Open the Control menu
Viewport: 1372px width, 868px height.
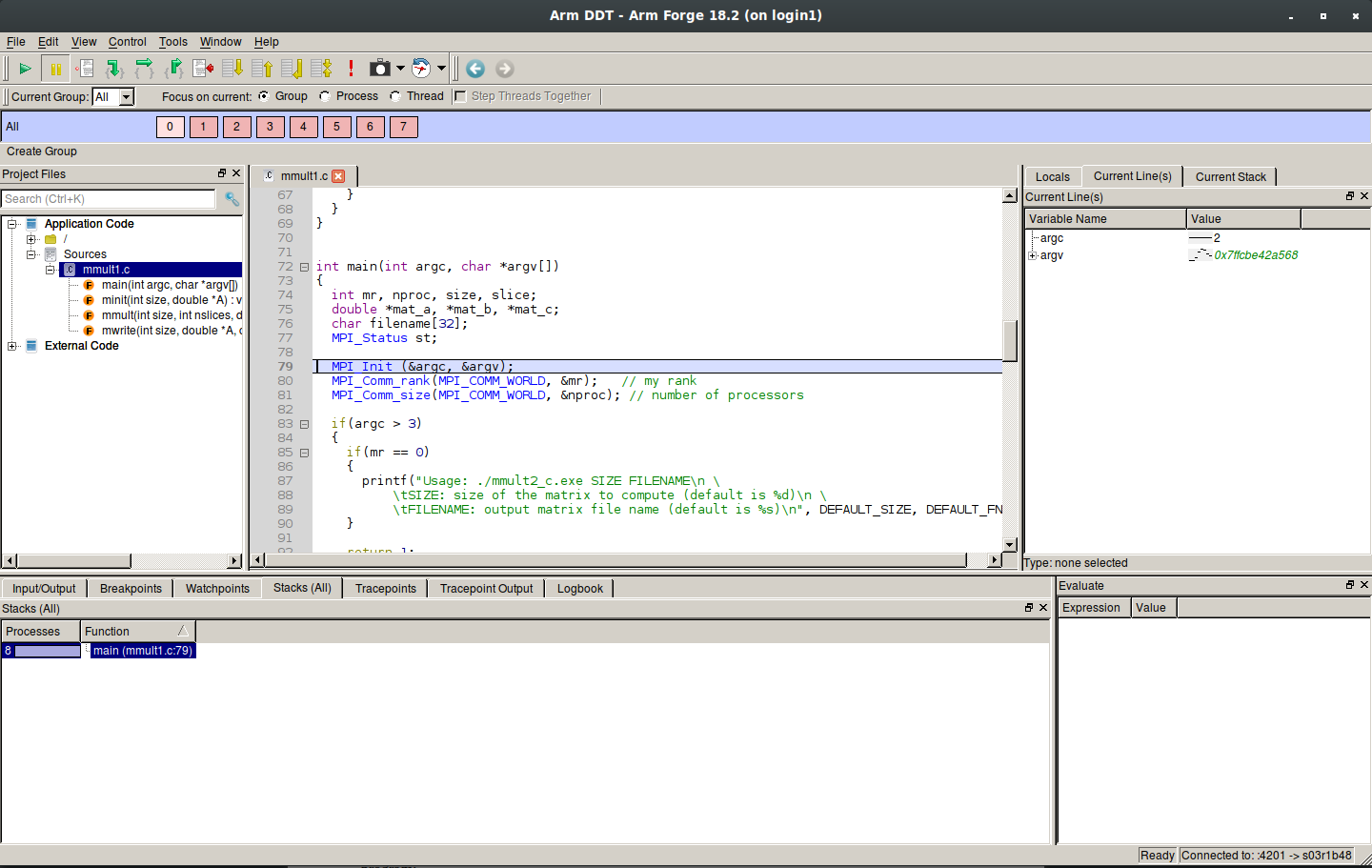pyautogui.click(x=128, y=42)
